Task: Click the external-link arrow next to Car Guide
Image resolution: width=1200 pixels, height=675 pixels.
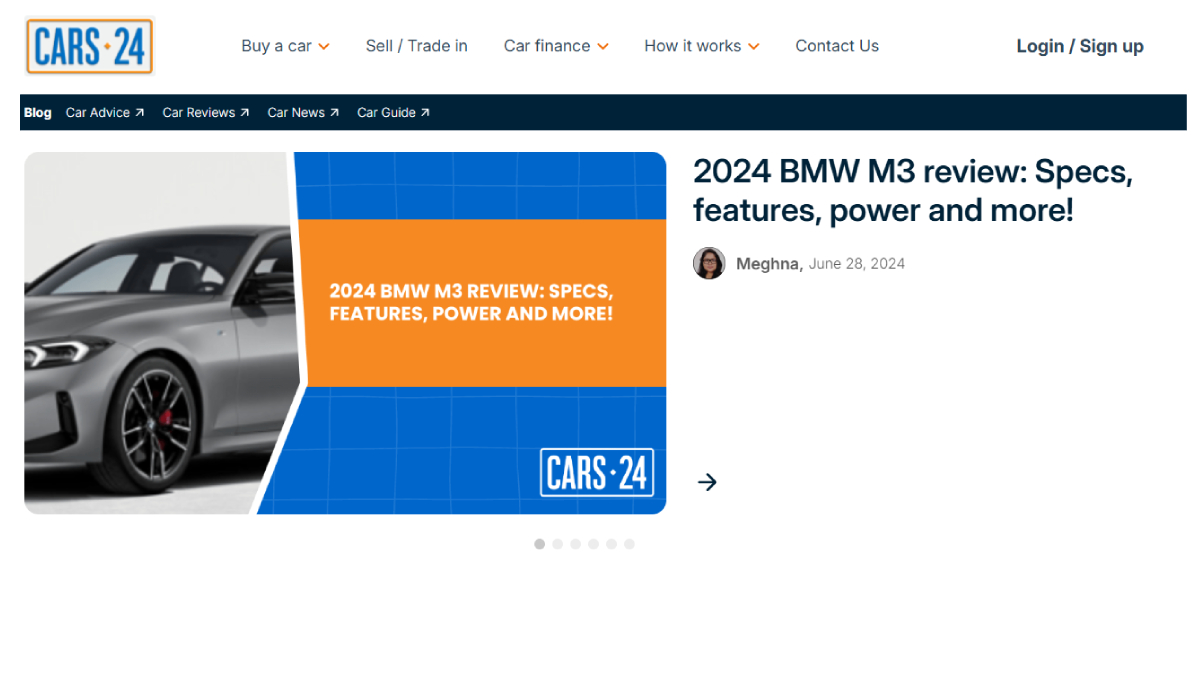Action: click(426, 112)
